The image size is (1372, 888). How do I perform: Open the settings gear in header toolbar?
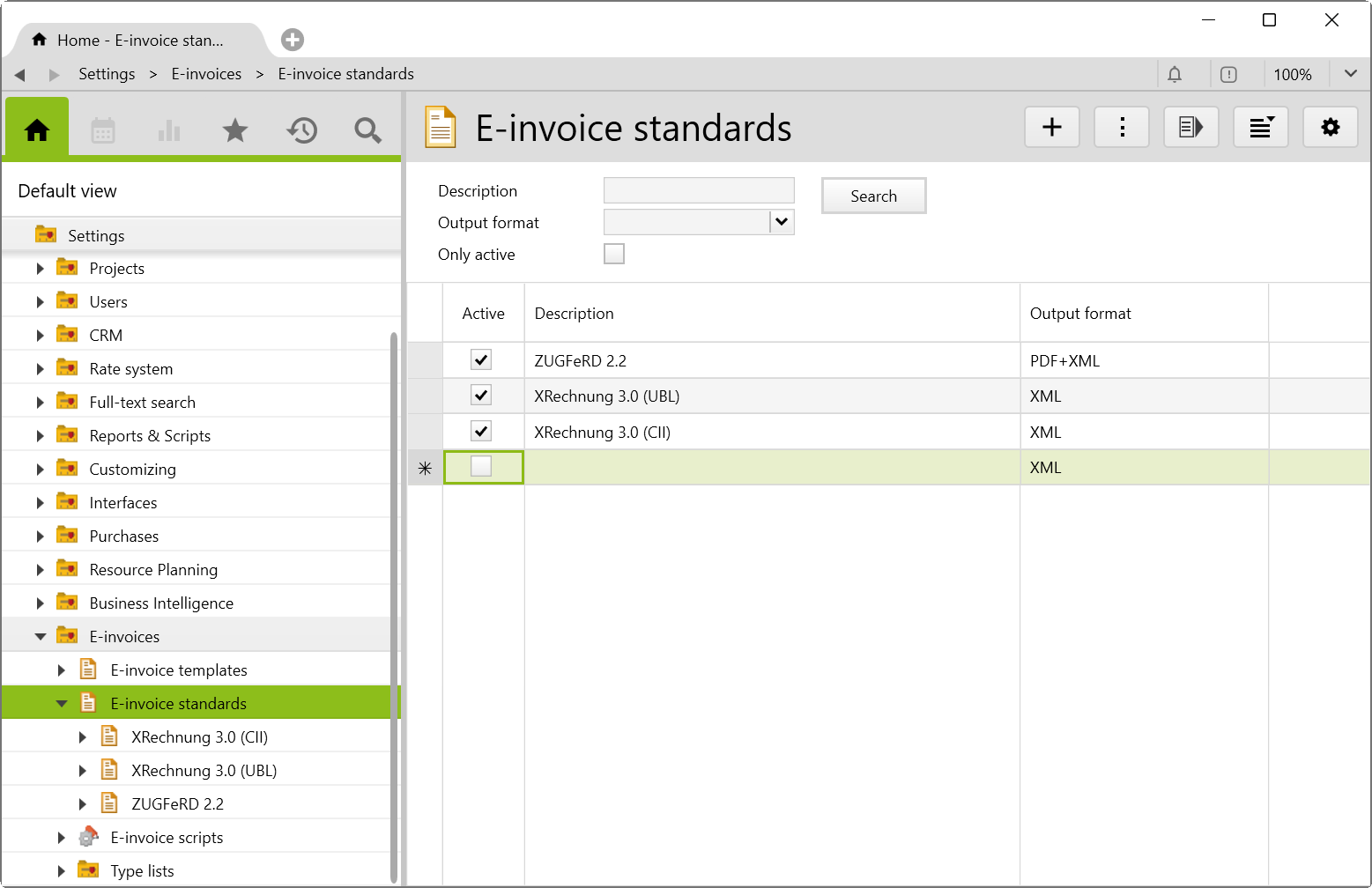1330,128
